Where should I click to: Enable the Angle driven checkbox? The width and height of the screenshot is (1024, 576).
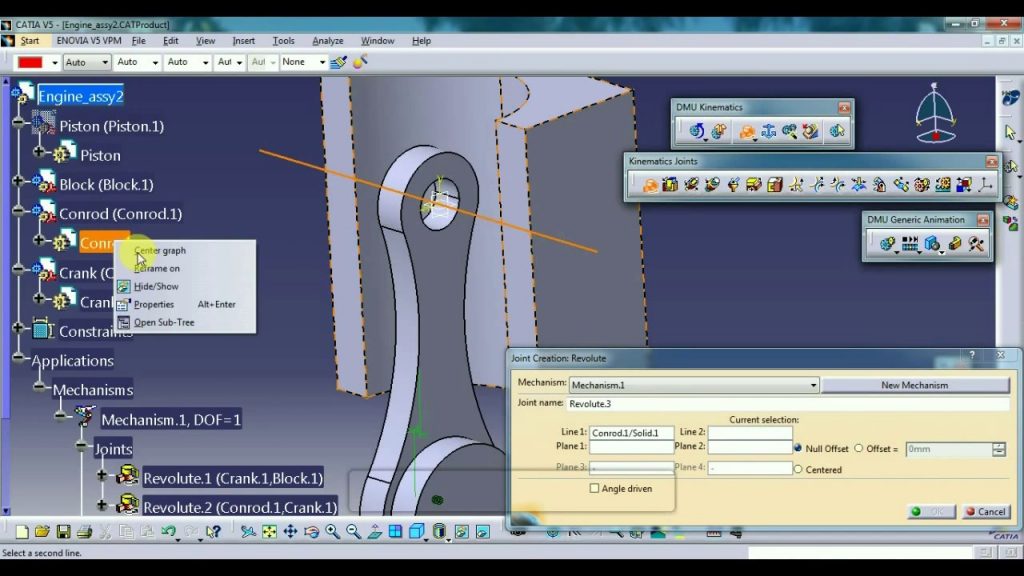(594, 488)
